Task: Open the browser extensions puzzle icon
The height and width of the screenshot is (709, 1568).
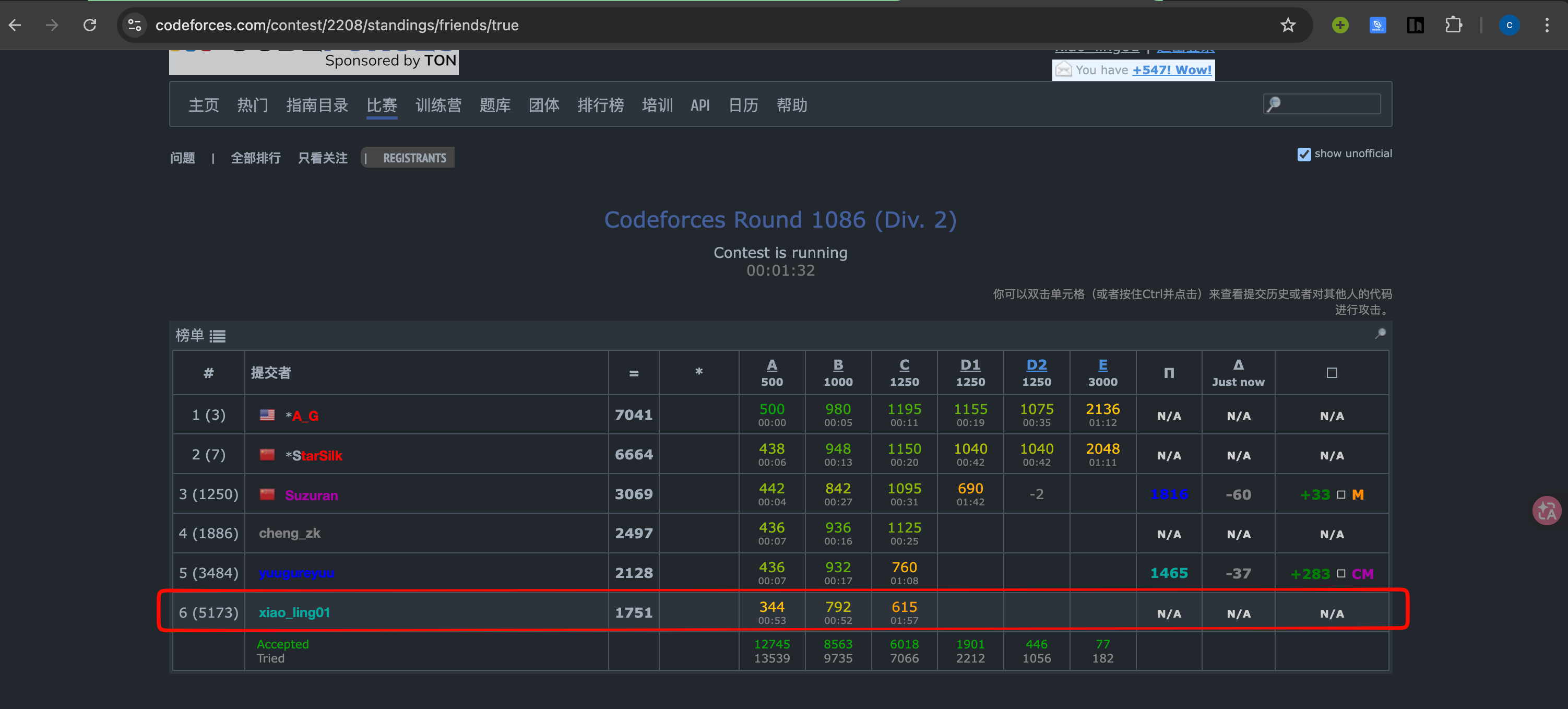Action: coord(1453,25)
